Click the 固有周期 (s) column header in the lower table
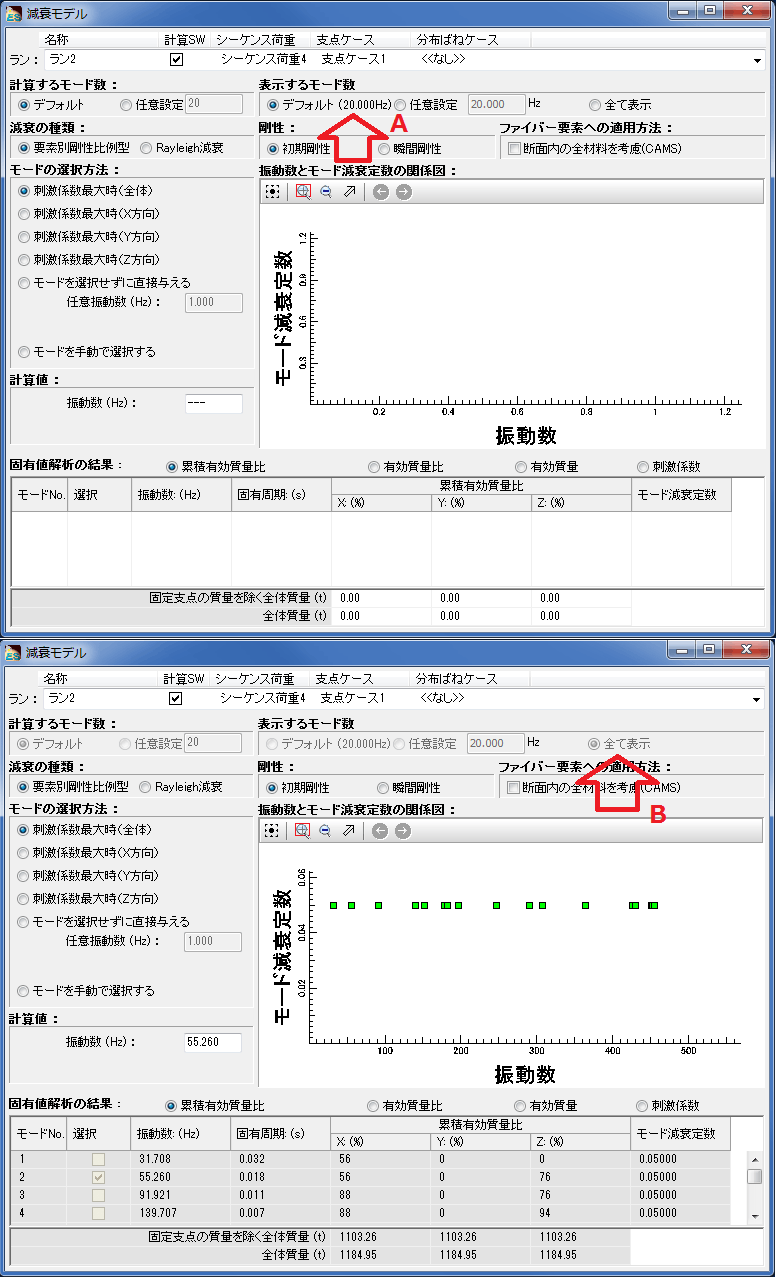 (x=281, y=1133)
